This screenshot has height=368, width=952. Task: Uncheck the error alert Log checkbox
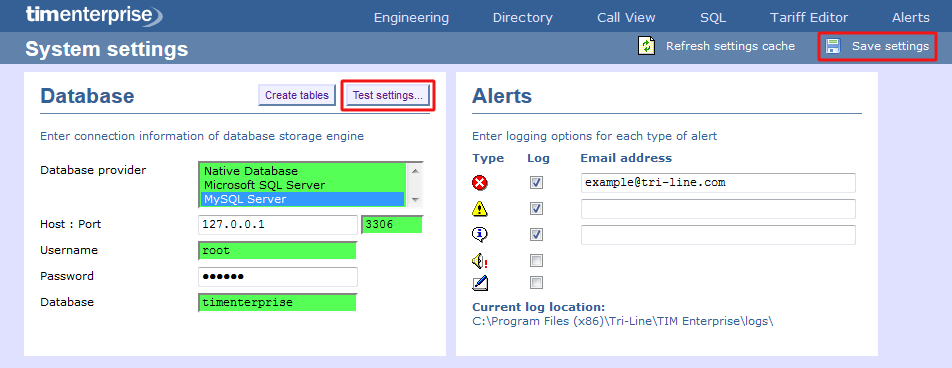pos(536,183)
